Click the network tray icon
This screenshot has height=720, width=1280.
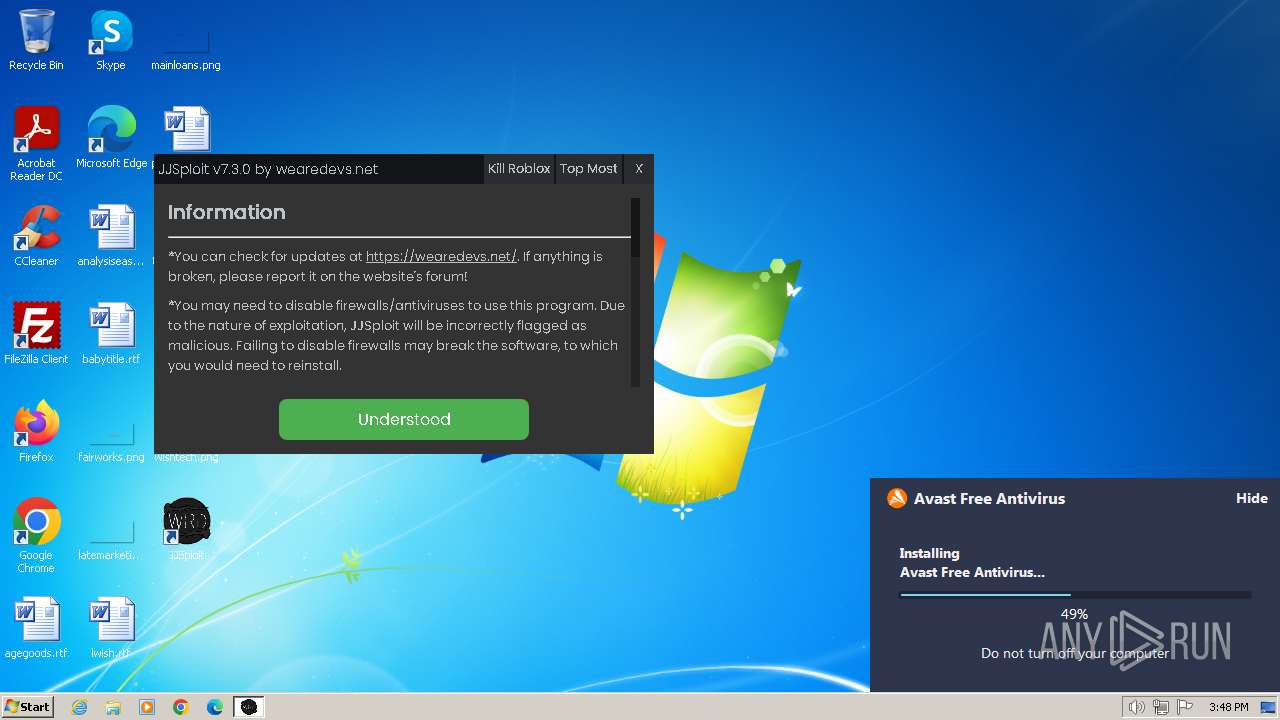(x=1161, y=707)
